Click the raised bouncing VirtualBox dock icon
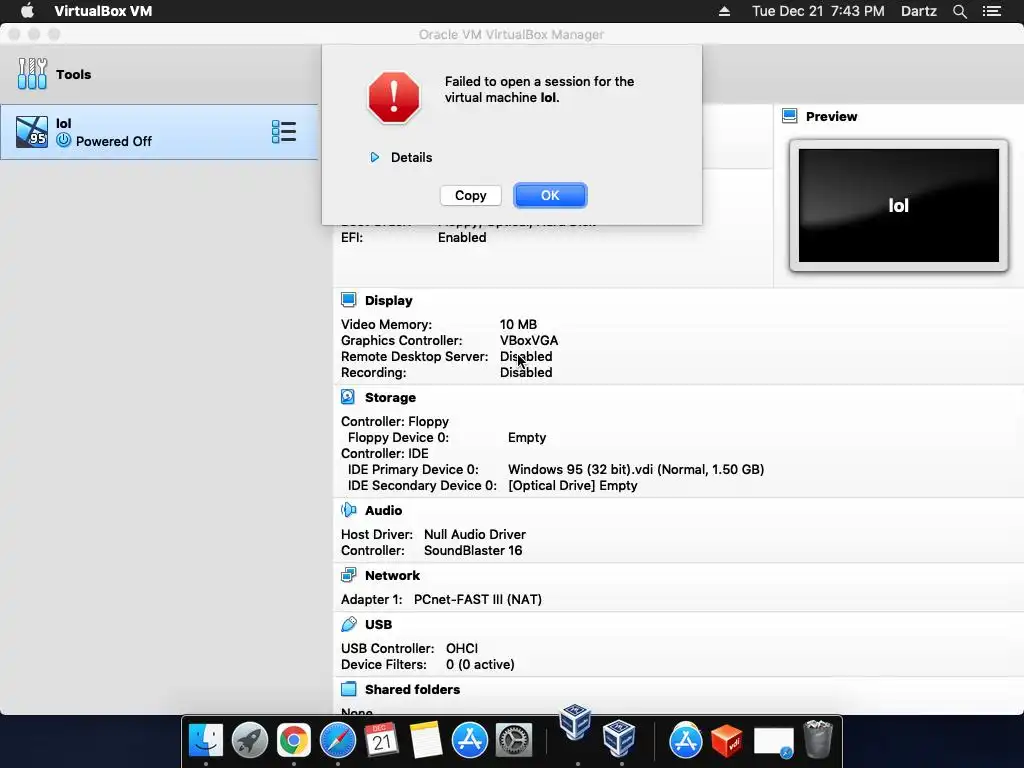The height and width of the screenshot is (768, 1024). pos(575,722)
